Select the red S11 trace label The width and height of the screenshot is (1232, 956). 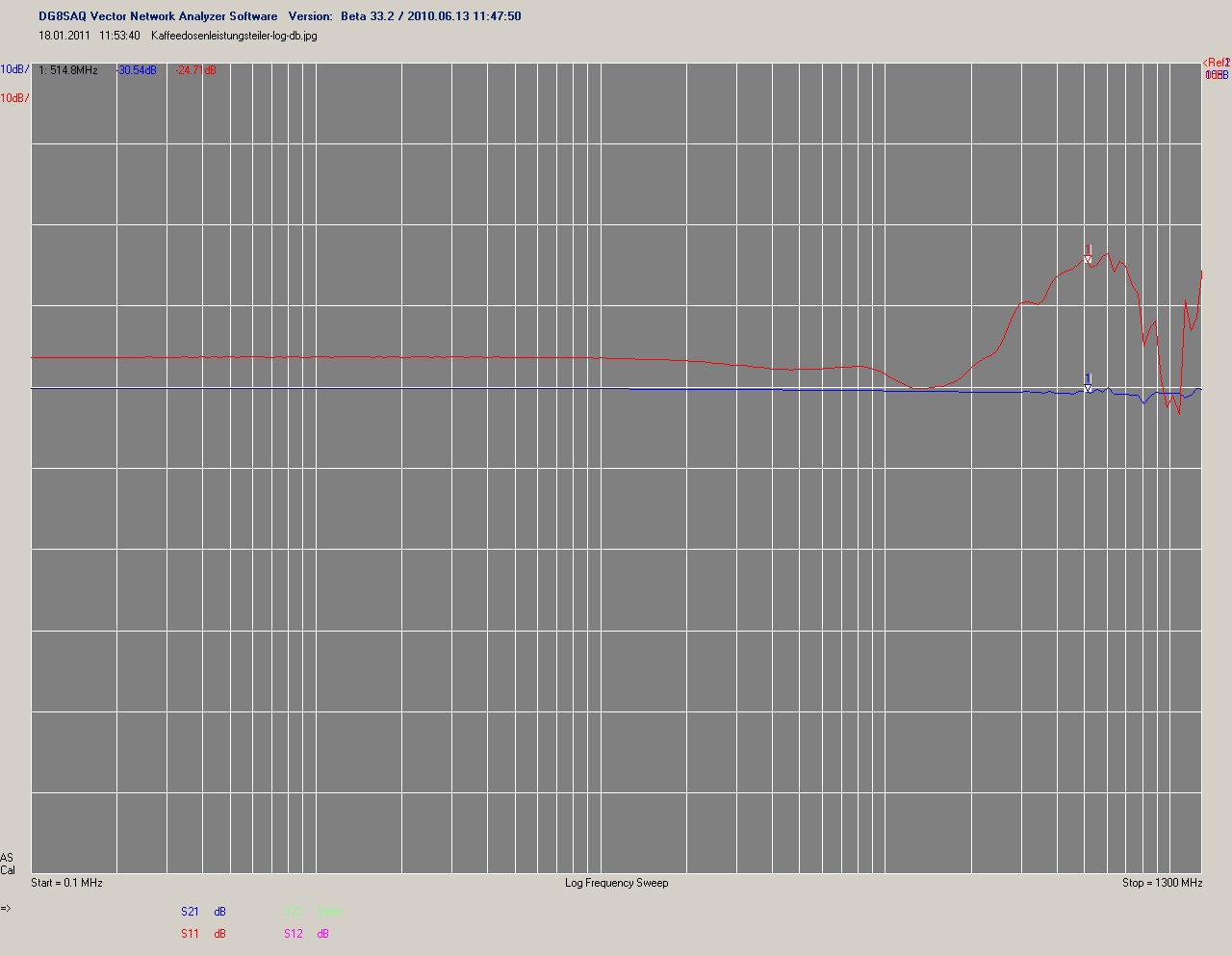190,934
